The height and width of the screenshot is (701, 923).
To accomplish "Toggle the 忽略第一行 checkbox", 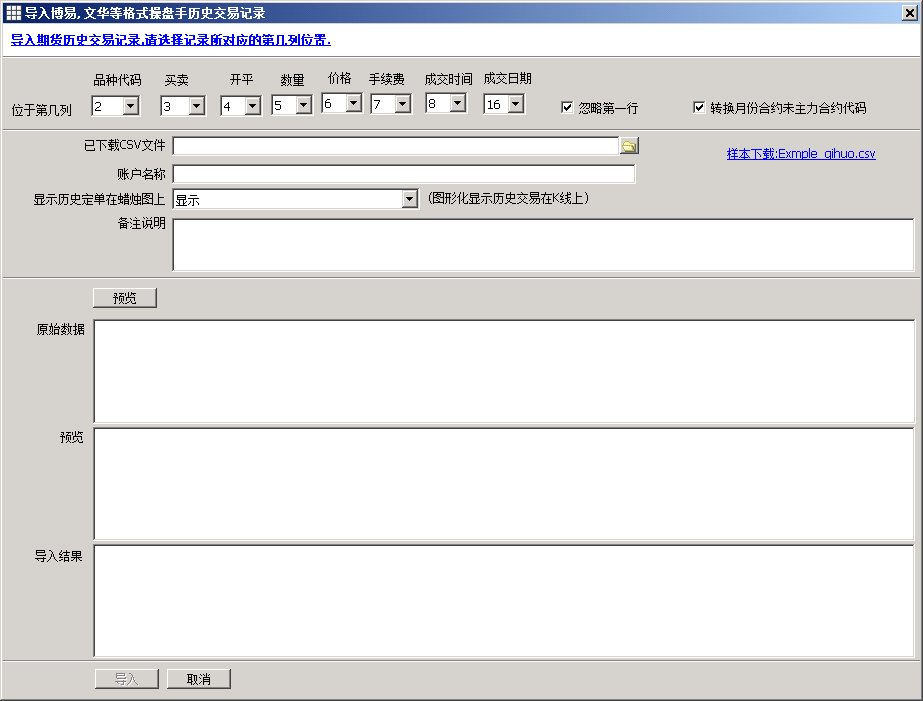I will point(567,107).
